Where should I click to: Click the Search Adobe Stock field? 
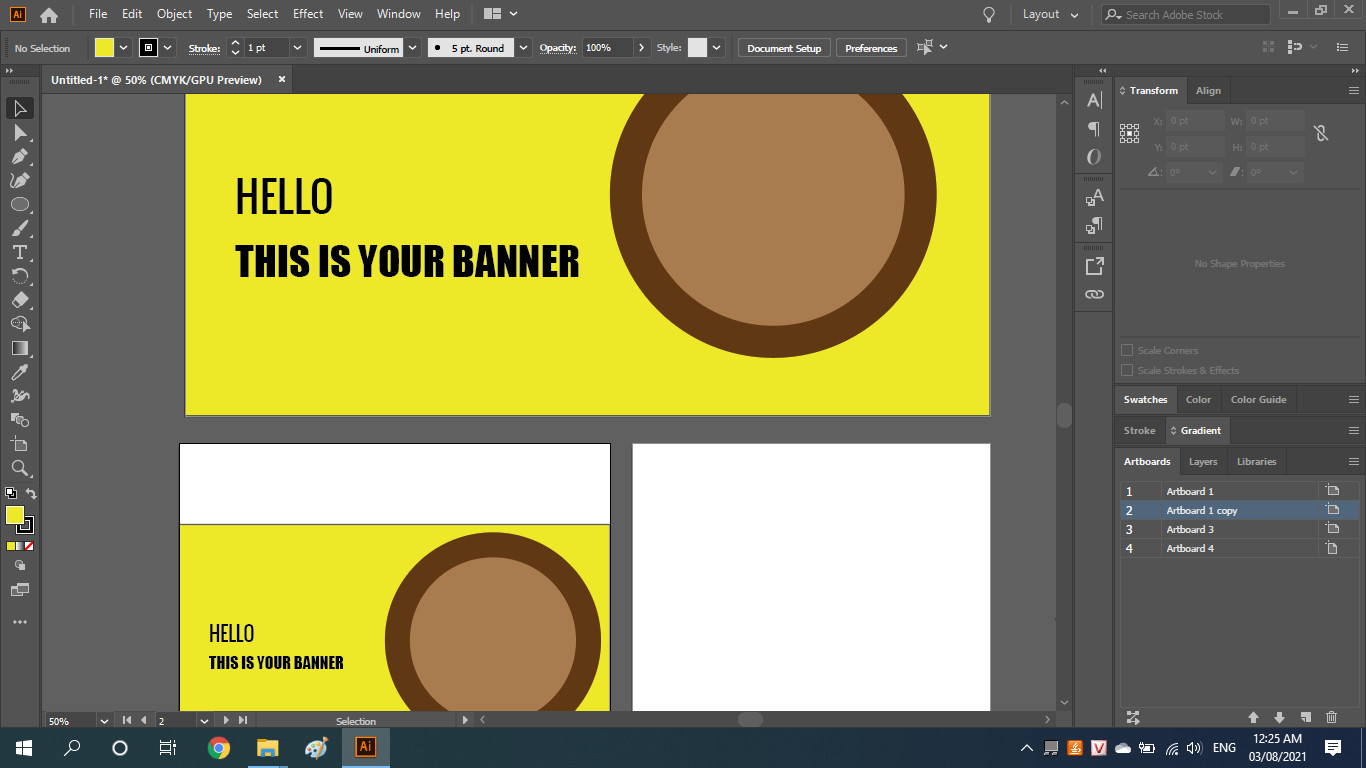[x=1186, y=15]
